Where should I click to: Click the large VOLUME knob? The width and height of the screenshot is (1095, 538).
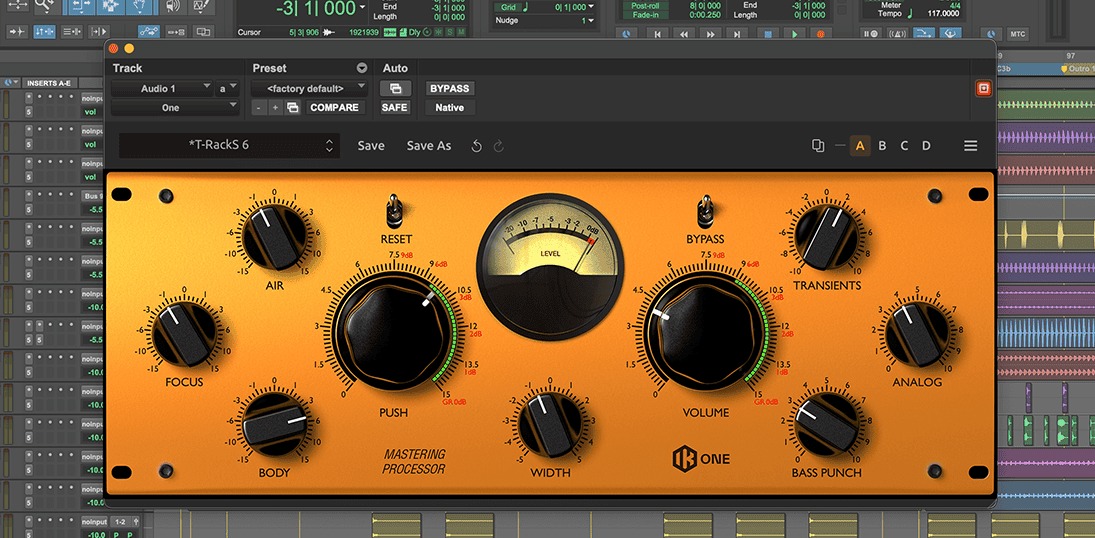pos(706,331)
